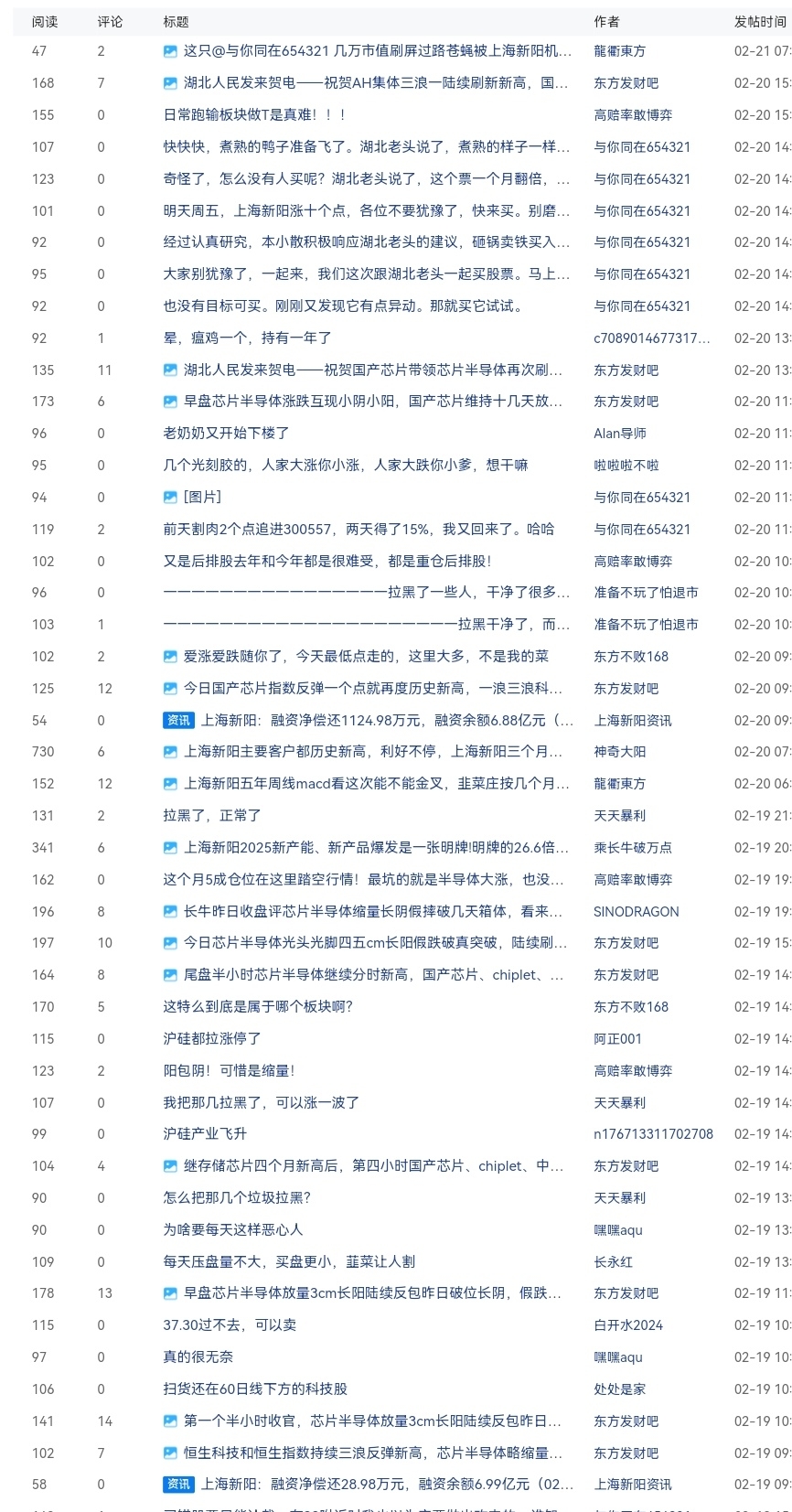Click image icon beside 第一个半小时收官 post
This screenshot has height=1512, width=792.
[x=170, y=1421]
